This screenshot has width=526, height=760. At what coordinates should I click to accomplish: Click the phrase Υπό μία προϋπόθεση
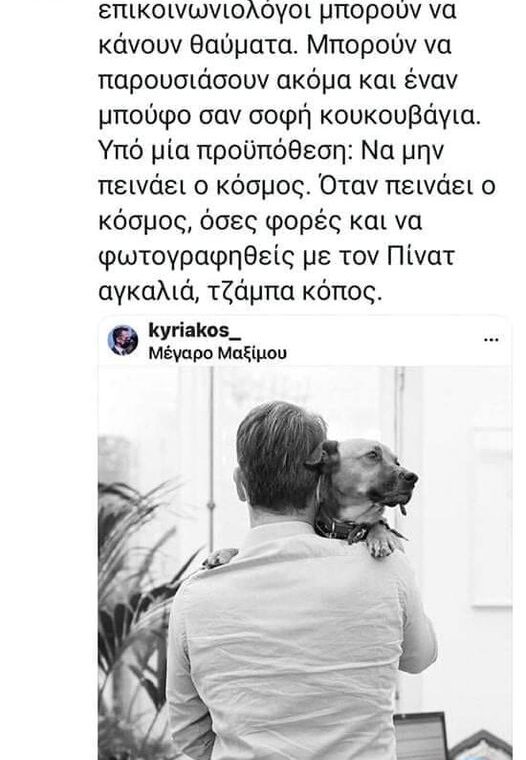tap(226, 152)
